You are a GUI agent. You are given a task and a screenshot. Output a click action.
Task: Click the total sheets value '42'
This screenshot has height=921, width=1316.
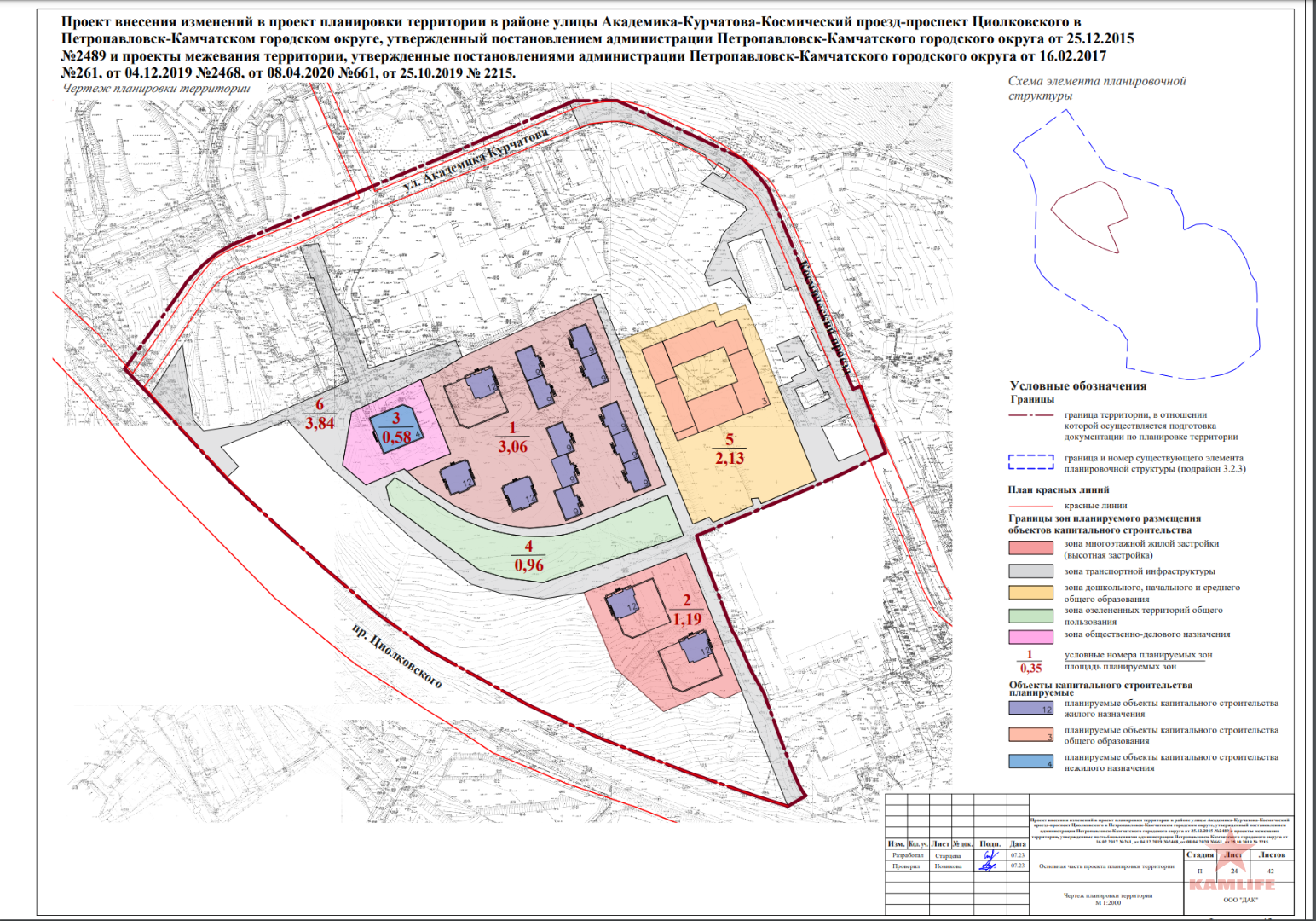tap(1271, 871)
